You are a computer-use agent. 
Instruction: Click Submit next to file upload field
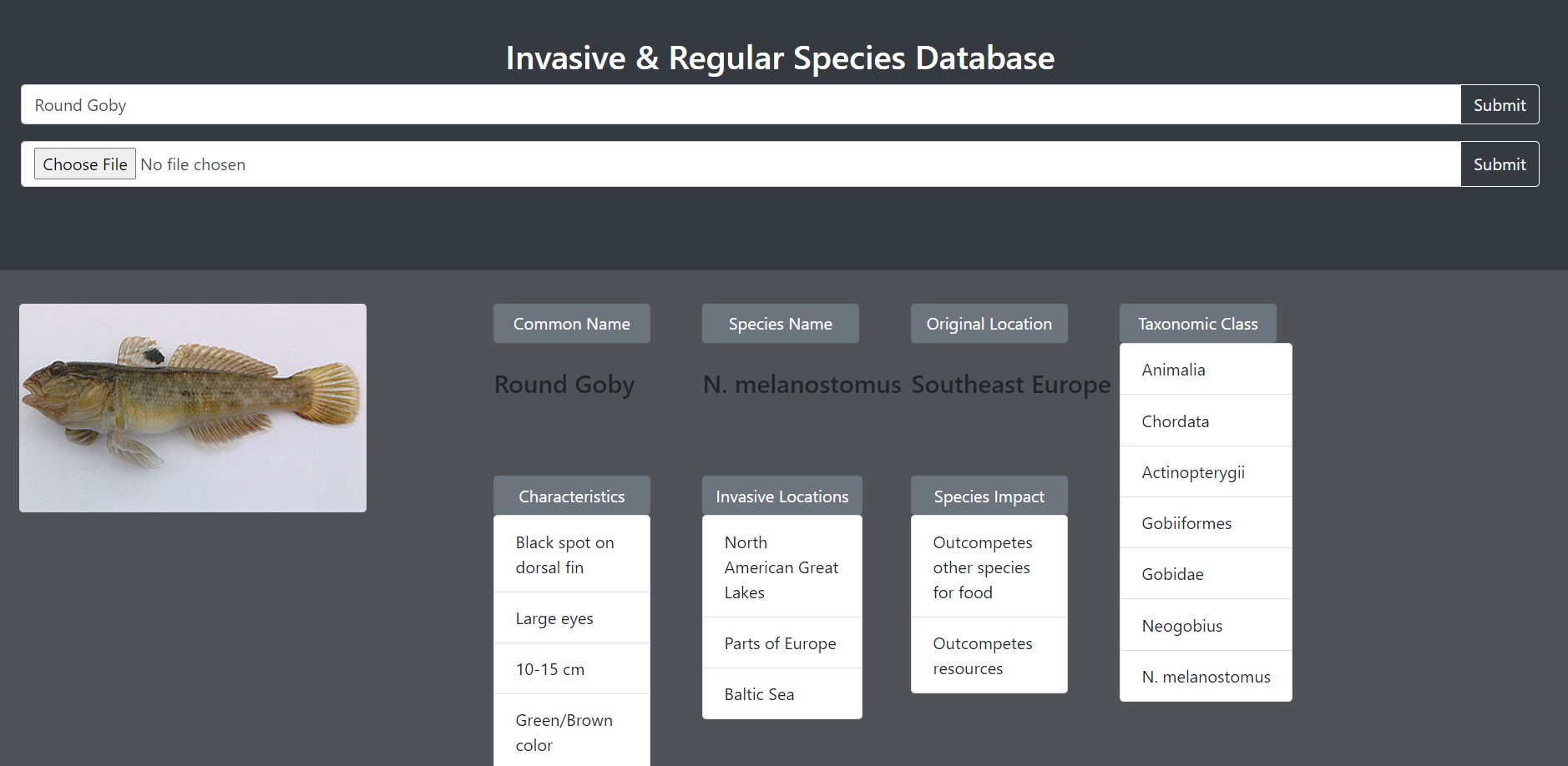(x=1499, y=164)
